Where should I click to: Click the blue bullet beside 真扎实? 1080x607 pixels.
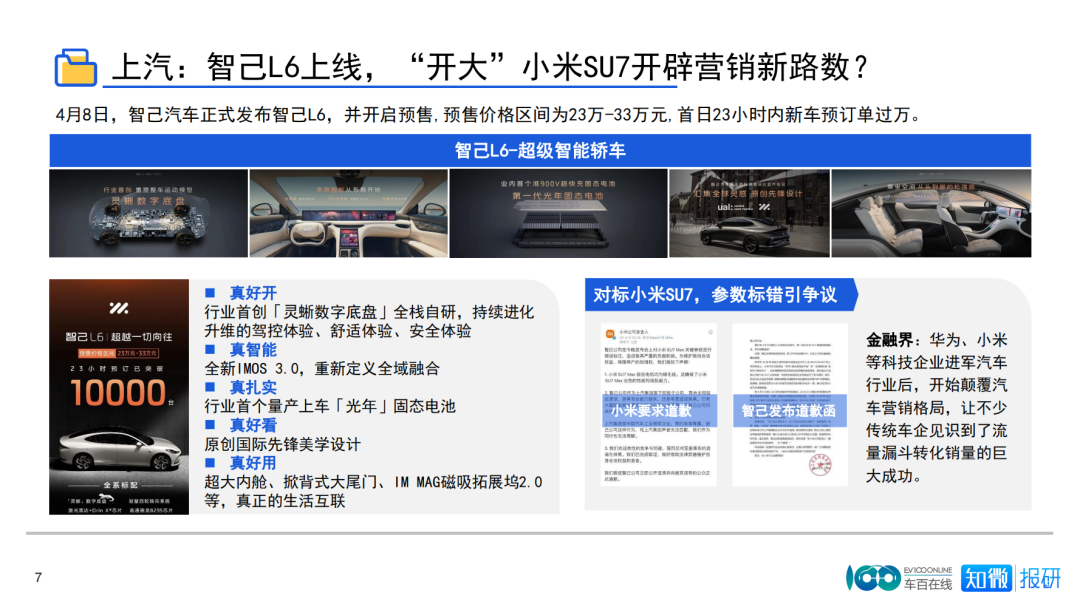211,387
